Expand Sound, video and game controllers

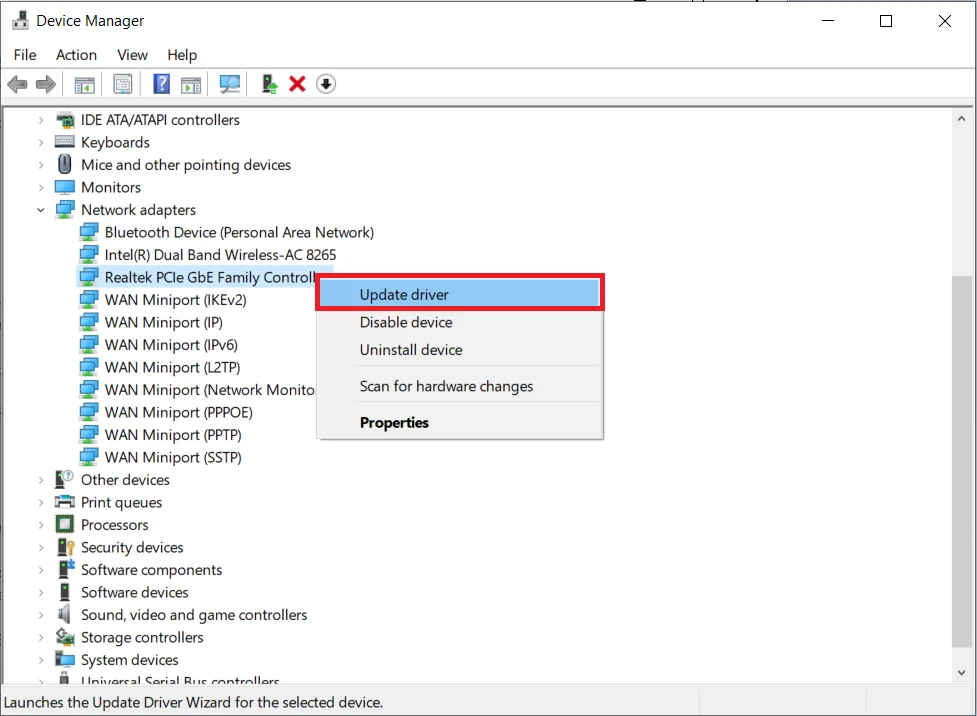coord(41,614)
